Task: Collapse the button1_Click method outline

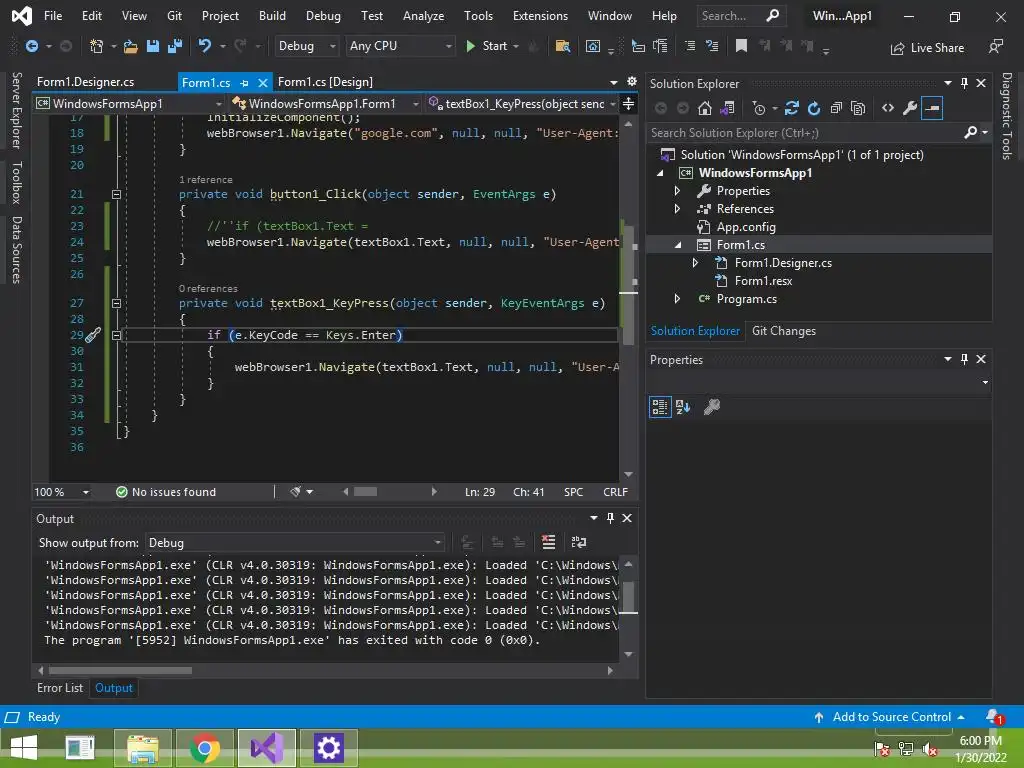Action: point(116,194)
